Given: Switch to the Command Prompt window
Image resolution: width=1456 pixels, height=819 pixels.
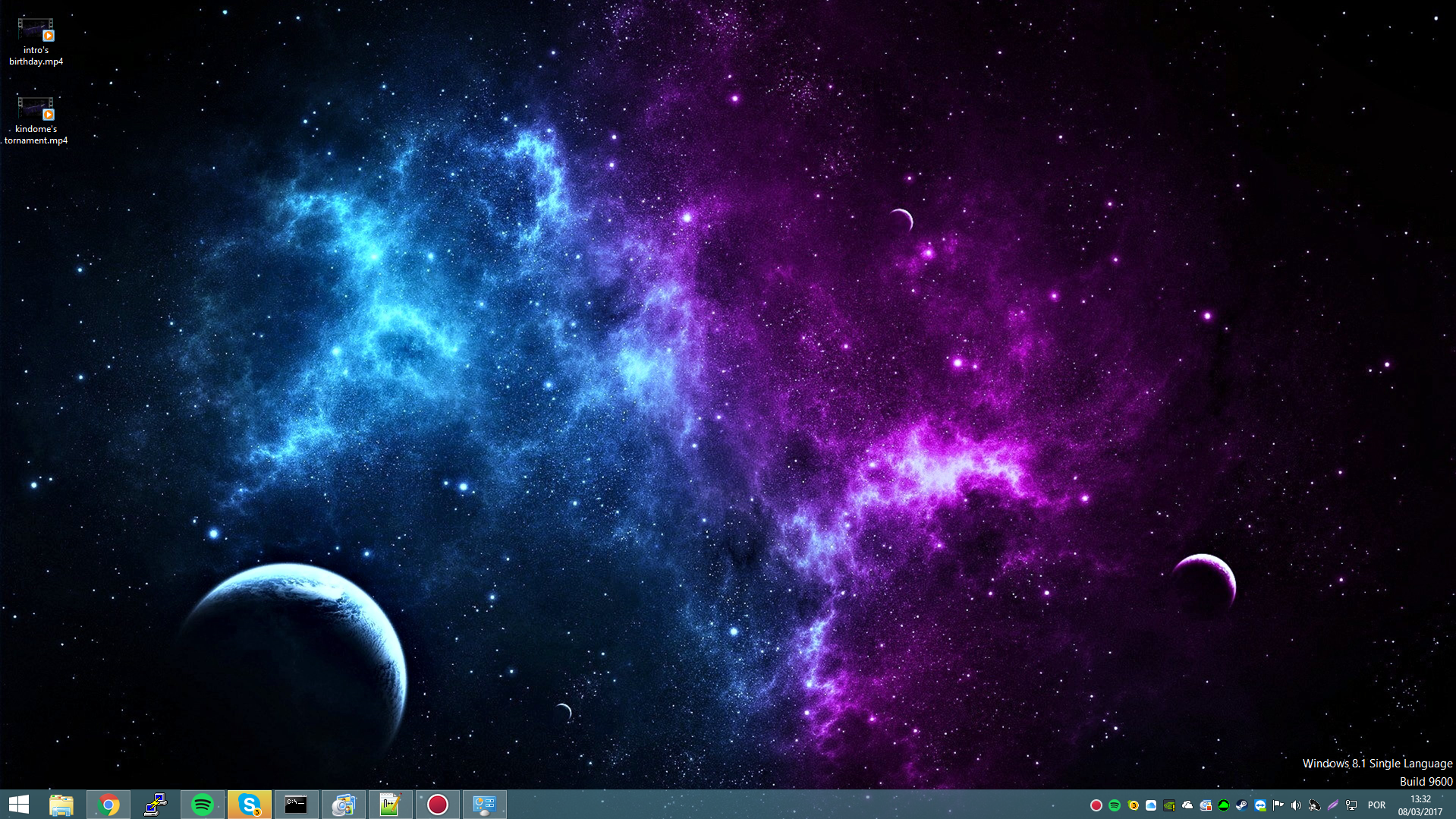Looking at the screenshot, I should 296,805.
